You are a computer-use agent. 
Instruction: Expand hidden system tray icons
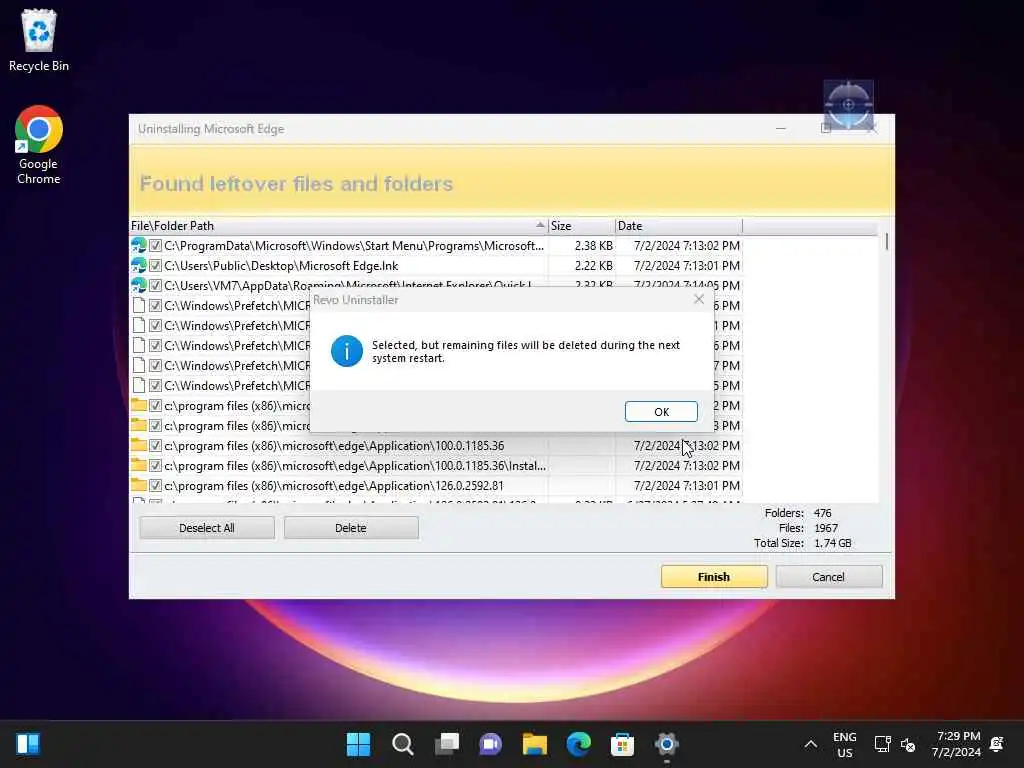810,744
